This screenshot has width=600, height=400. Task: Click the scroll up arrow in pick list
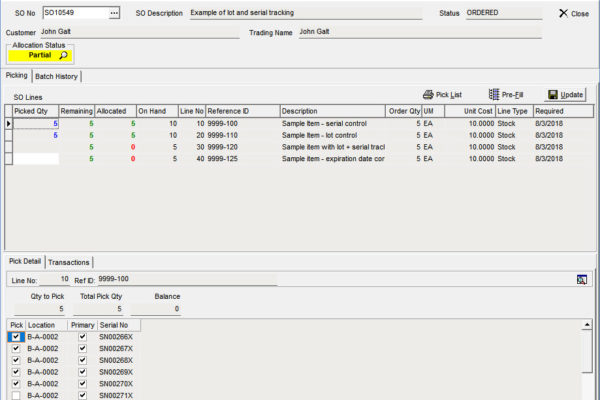(587, 325)
